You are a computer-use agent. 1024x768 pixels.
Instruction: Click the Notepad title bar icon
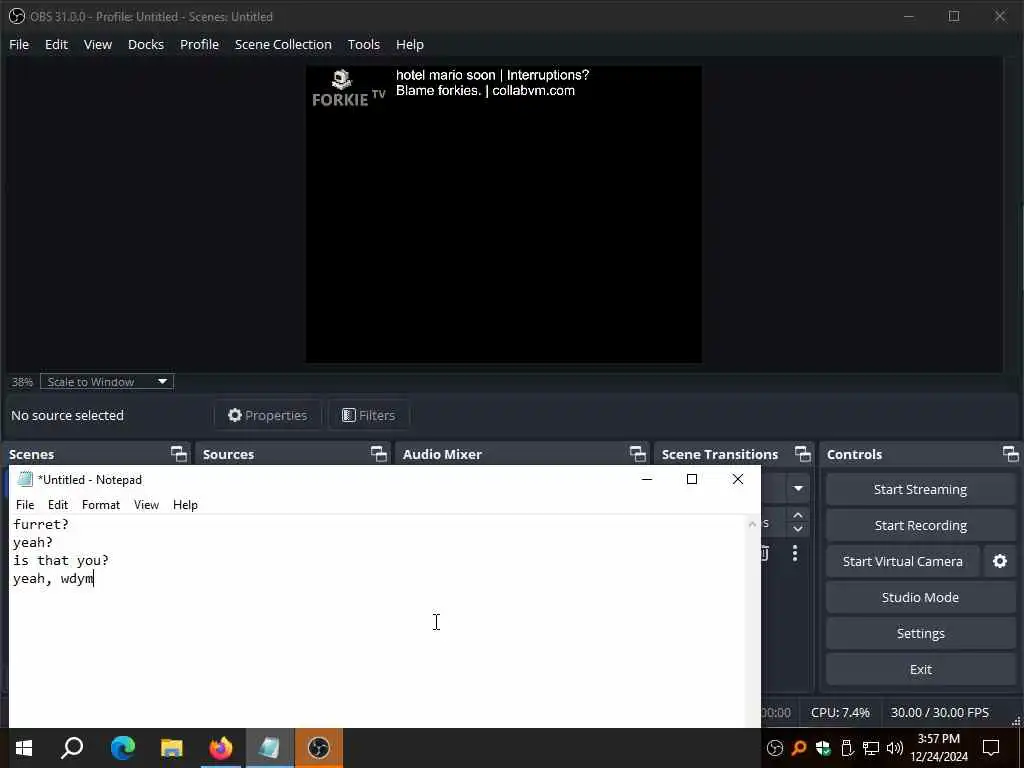[25, 479]
